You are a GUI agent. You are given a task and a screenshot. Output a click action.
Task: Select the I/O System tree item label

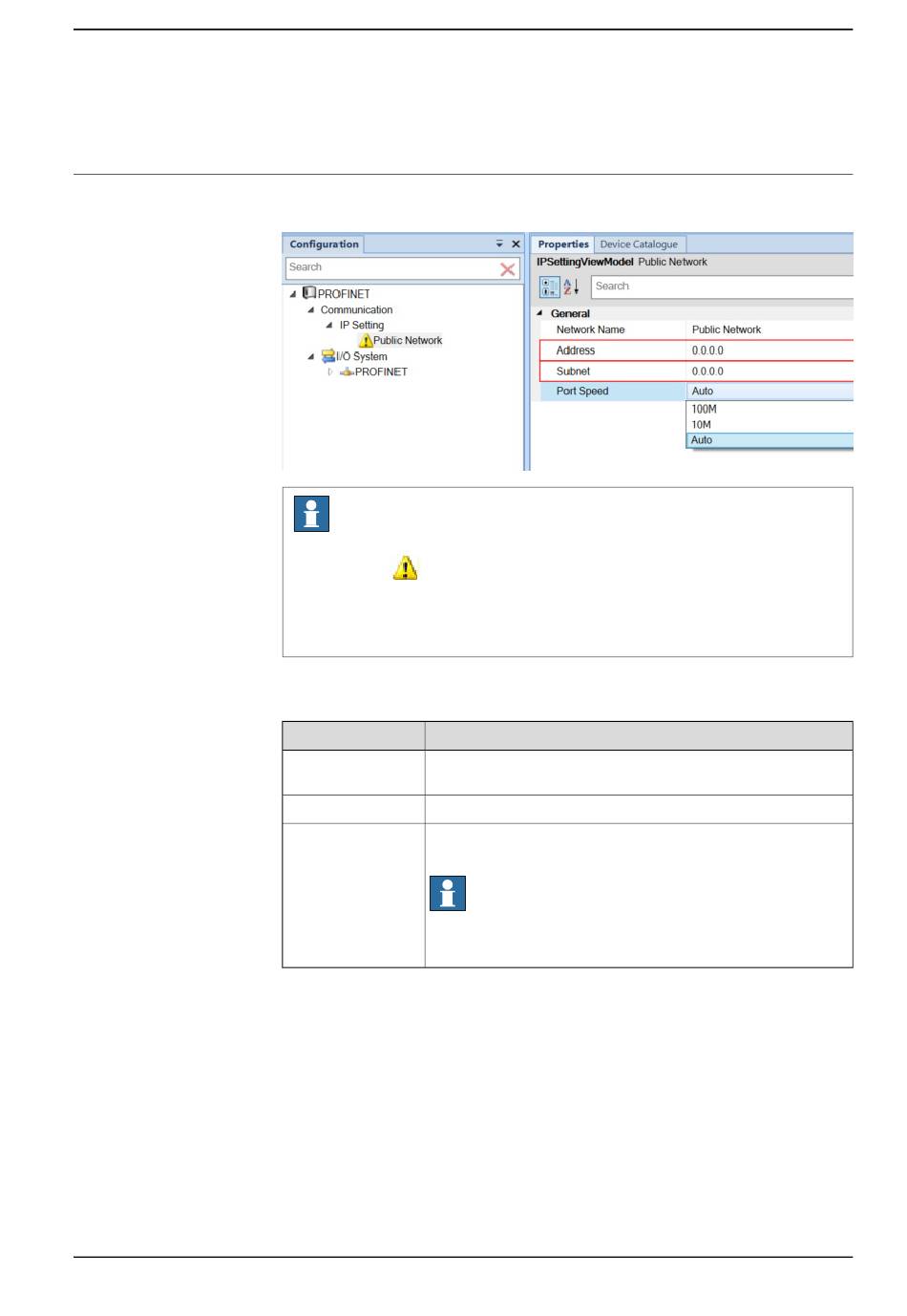tap(362, 356)
